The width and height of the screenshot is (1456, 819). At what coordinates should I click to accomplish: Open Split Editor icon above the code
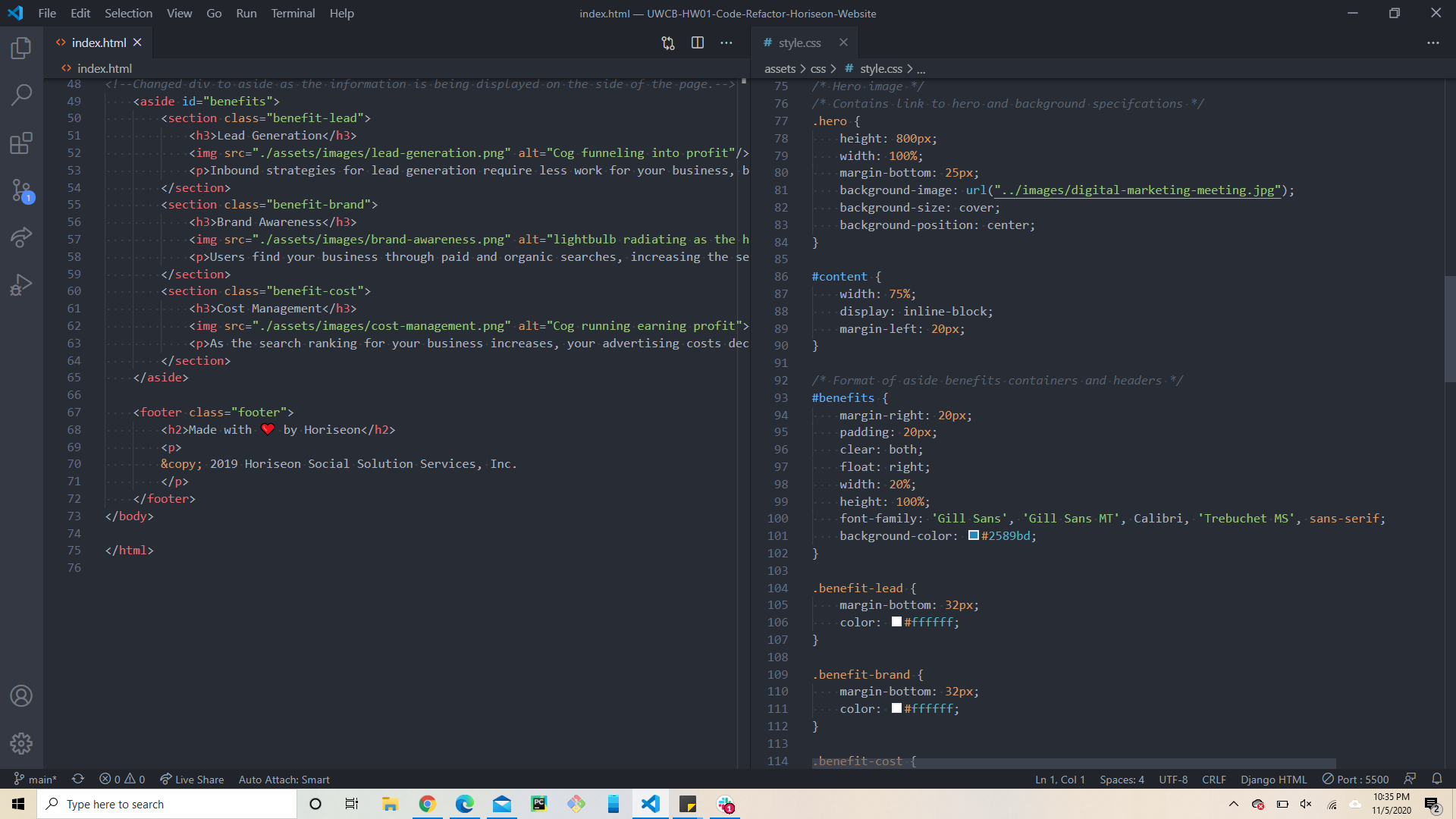point(697,42)
